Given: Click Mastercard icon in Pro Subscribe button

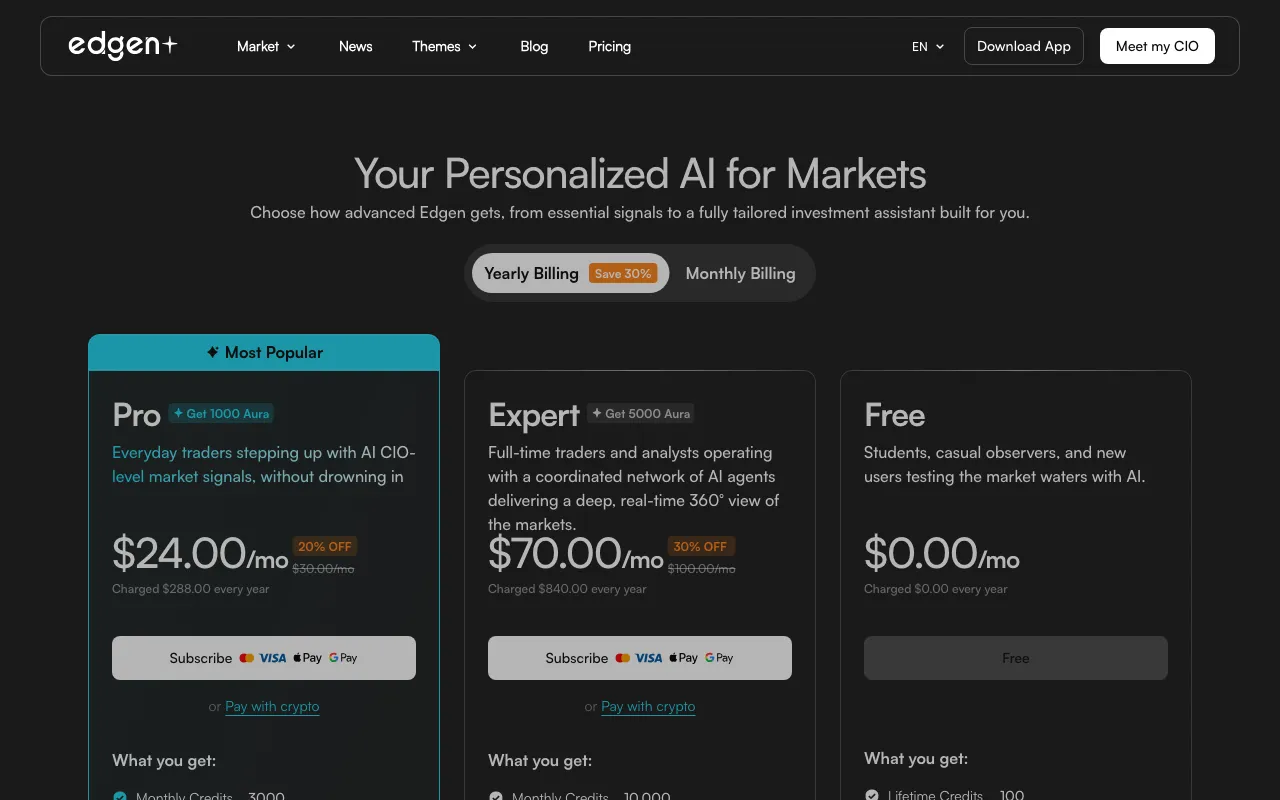Looking at the screenshot, I should (247, 658).
